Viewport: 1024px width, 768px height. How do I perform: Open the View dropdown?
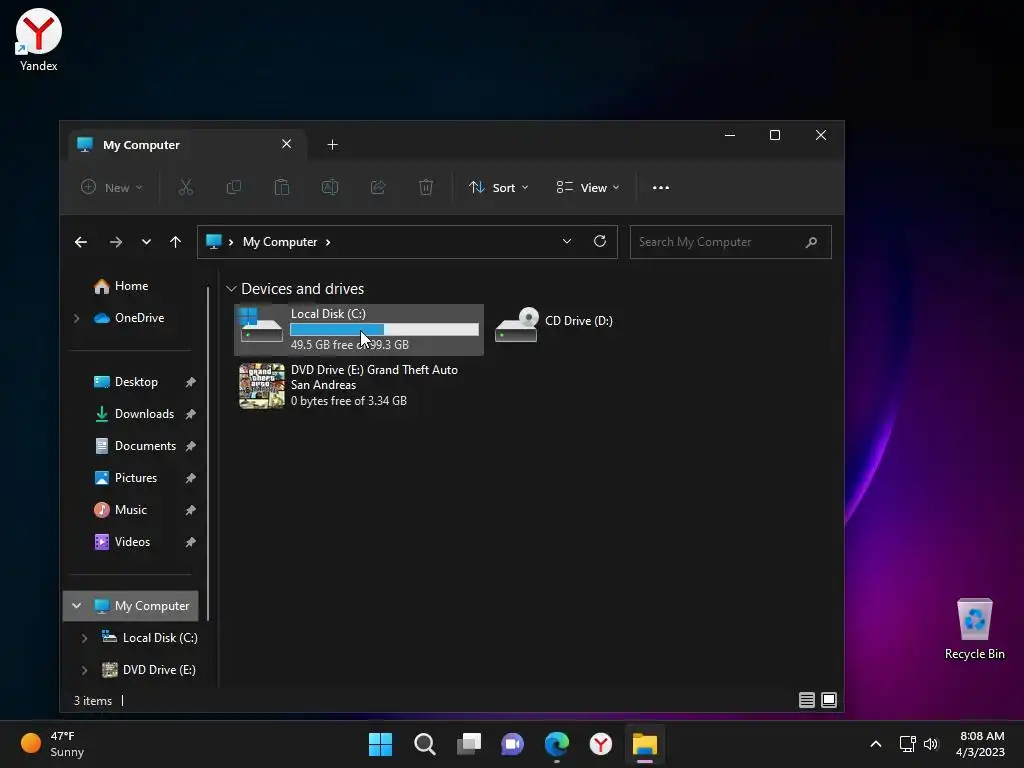[587, 187]
